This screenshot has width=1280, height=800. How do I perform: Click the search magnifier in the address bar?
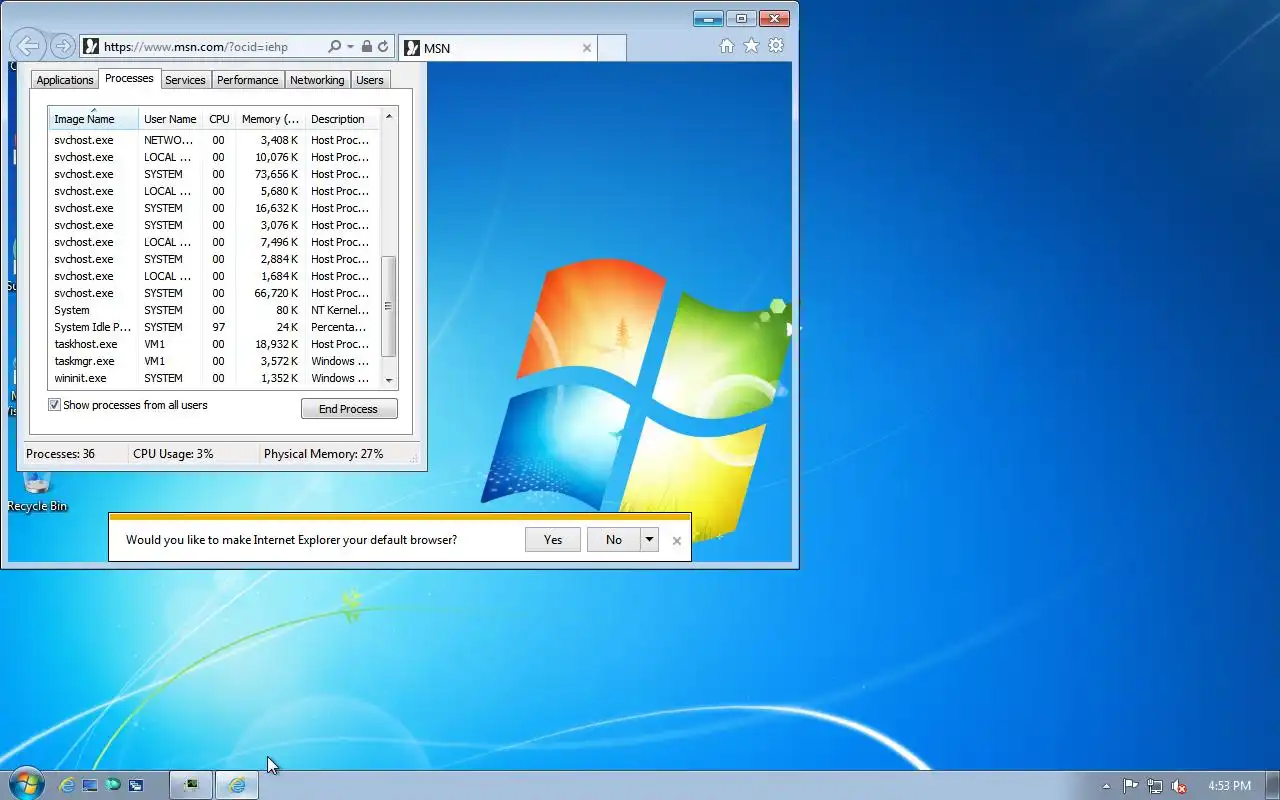pyautogui.click(x=335, y=46)
